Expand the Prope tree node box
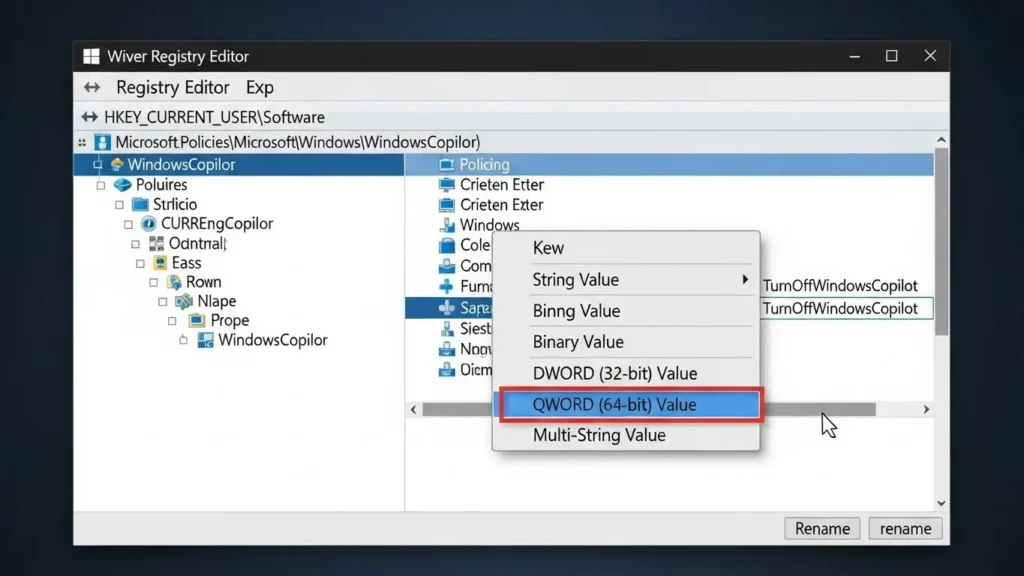1024x576 pixels. [x=171, y=321]
